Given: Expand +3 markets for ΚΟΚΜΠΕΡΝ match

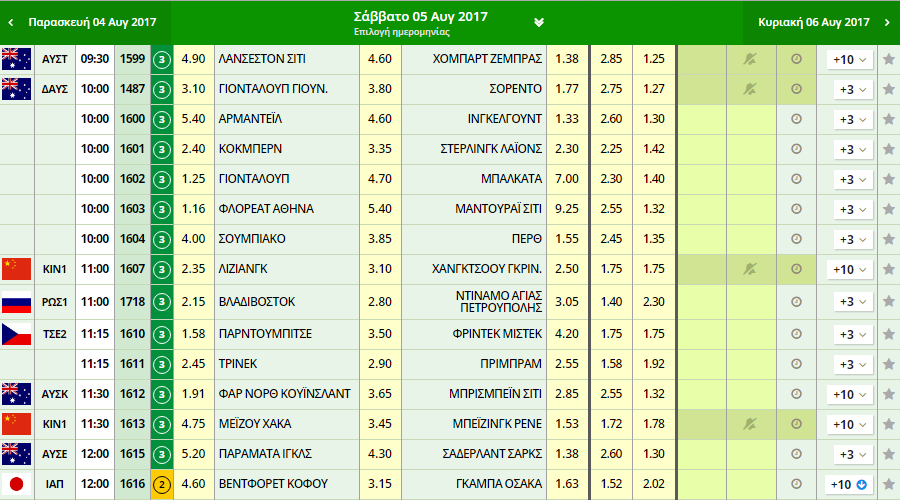Looking at the screenshot, I should tap(850, 149).
